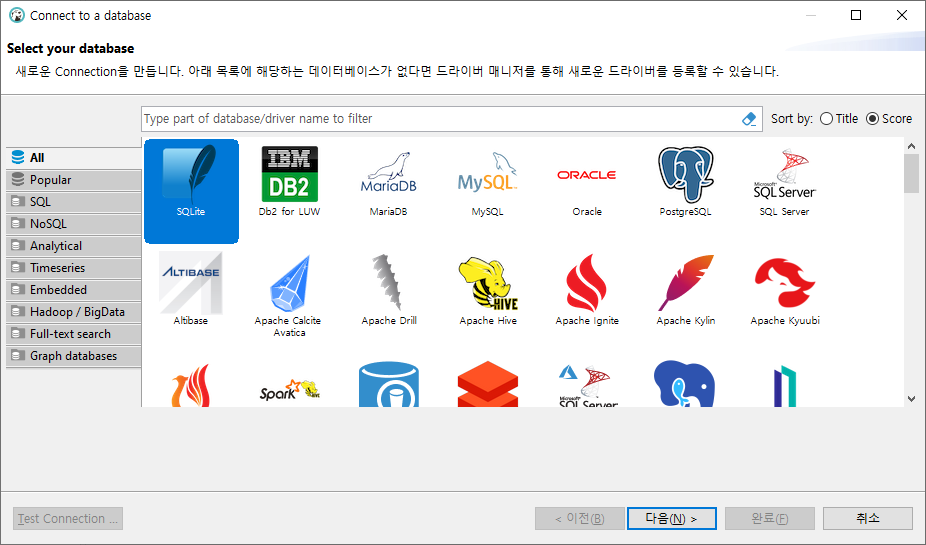Pick the MySQL database driver
This screenshot has height=545, width=926.
488,183
